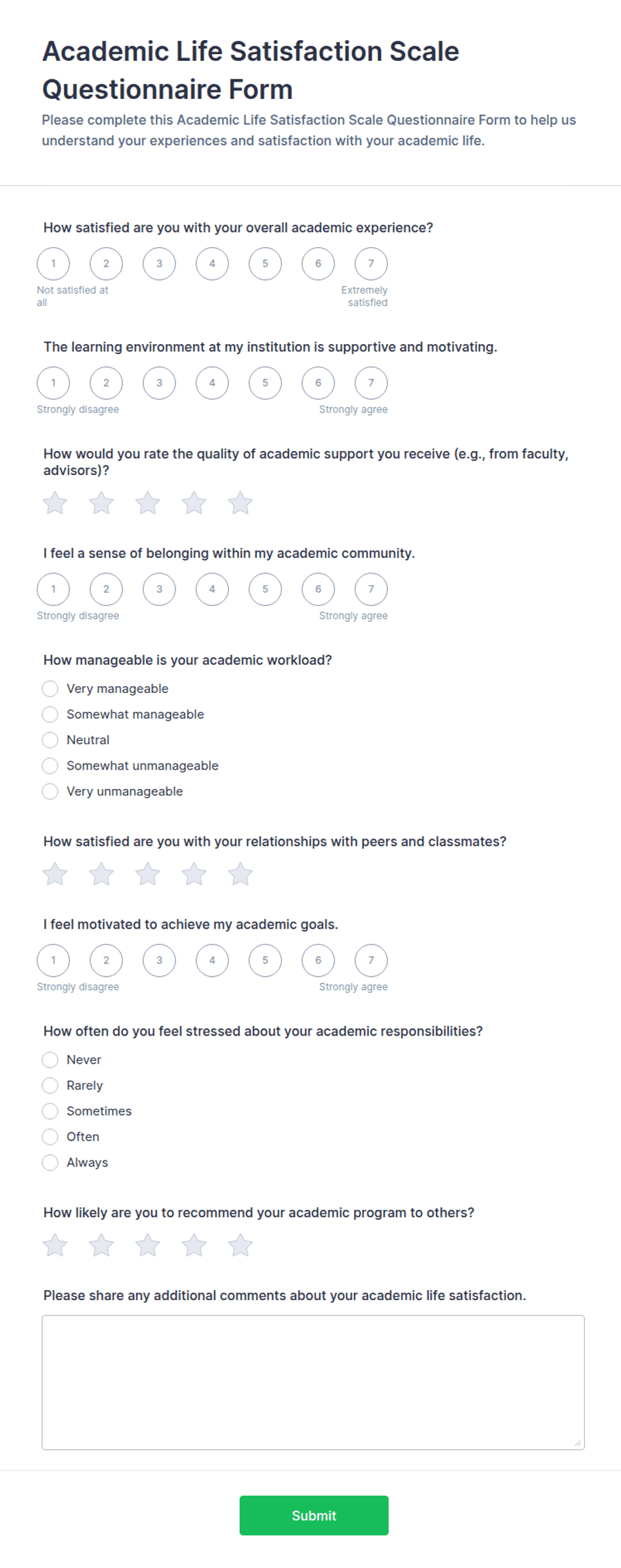Screen dimensions: 621x1568
Task: Choose first star for recommending academic program
Action: [55, 1245]
